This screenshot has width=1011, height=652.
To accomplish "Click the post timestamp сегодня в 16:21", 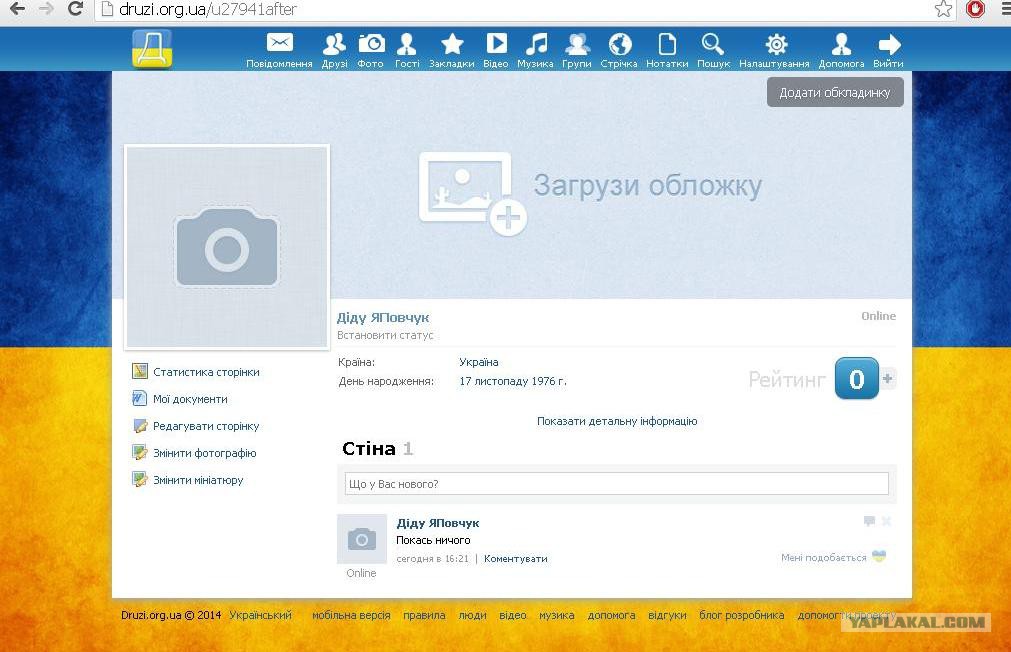I will click(432, 558).
